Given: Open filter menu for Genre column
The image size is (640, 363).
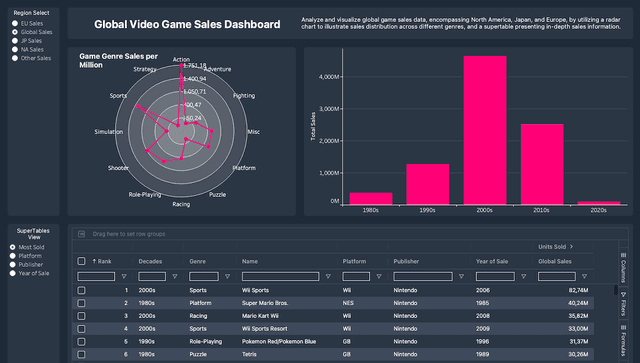Looking at the screenshot, I should pyautogui.click(x=227, y=276).
